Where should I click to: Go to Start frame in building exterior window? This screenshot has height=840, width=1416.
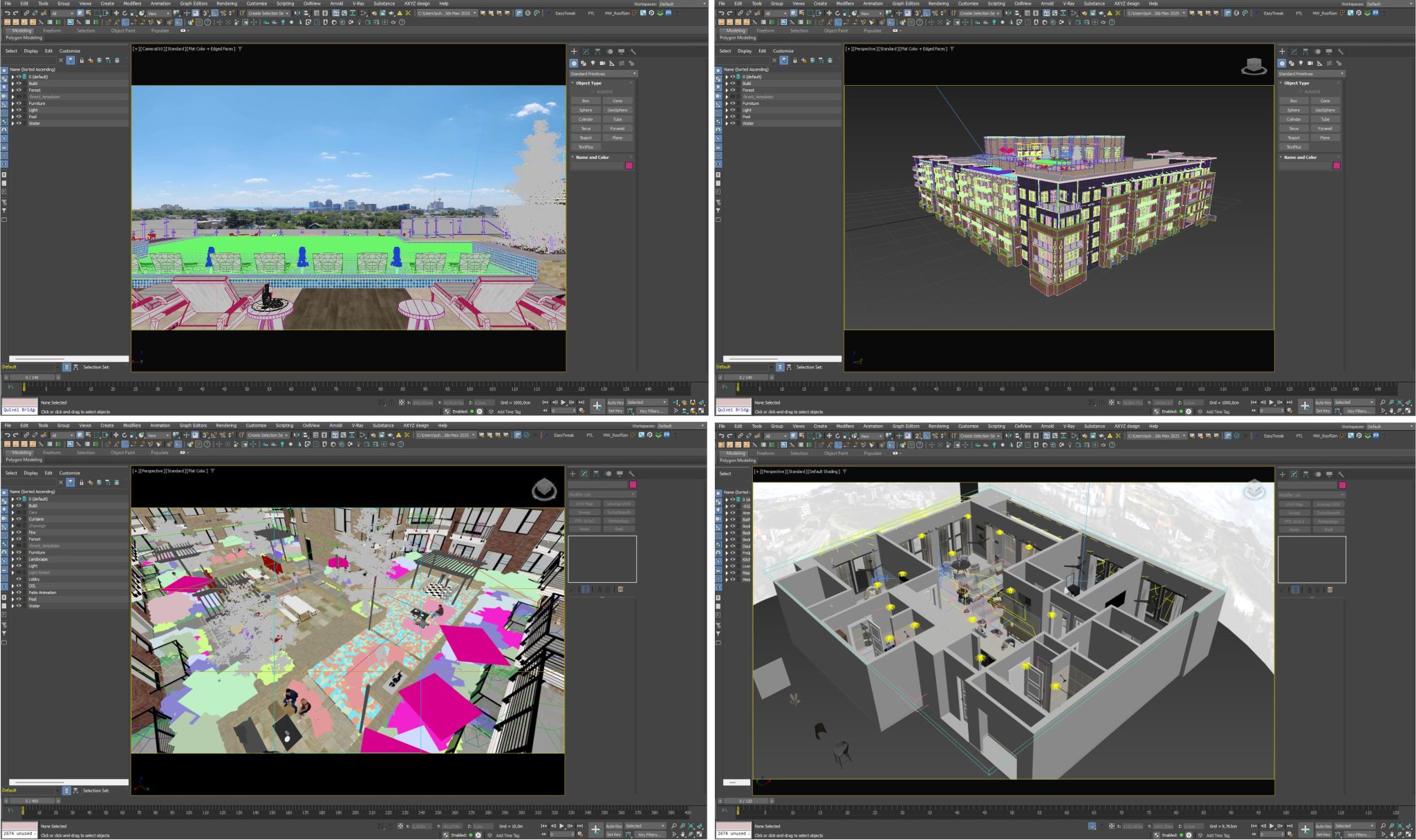pos(1254,402)
